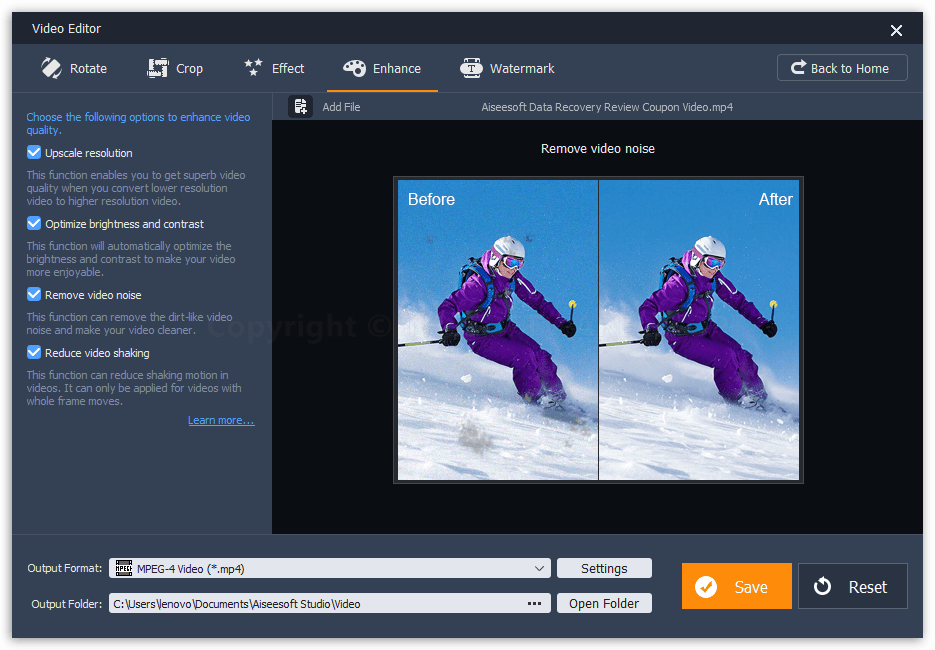Select the Enhance tab

pyautogui.click(x=382, y=69)
